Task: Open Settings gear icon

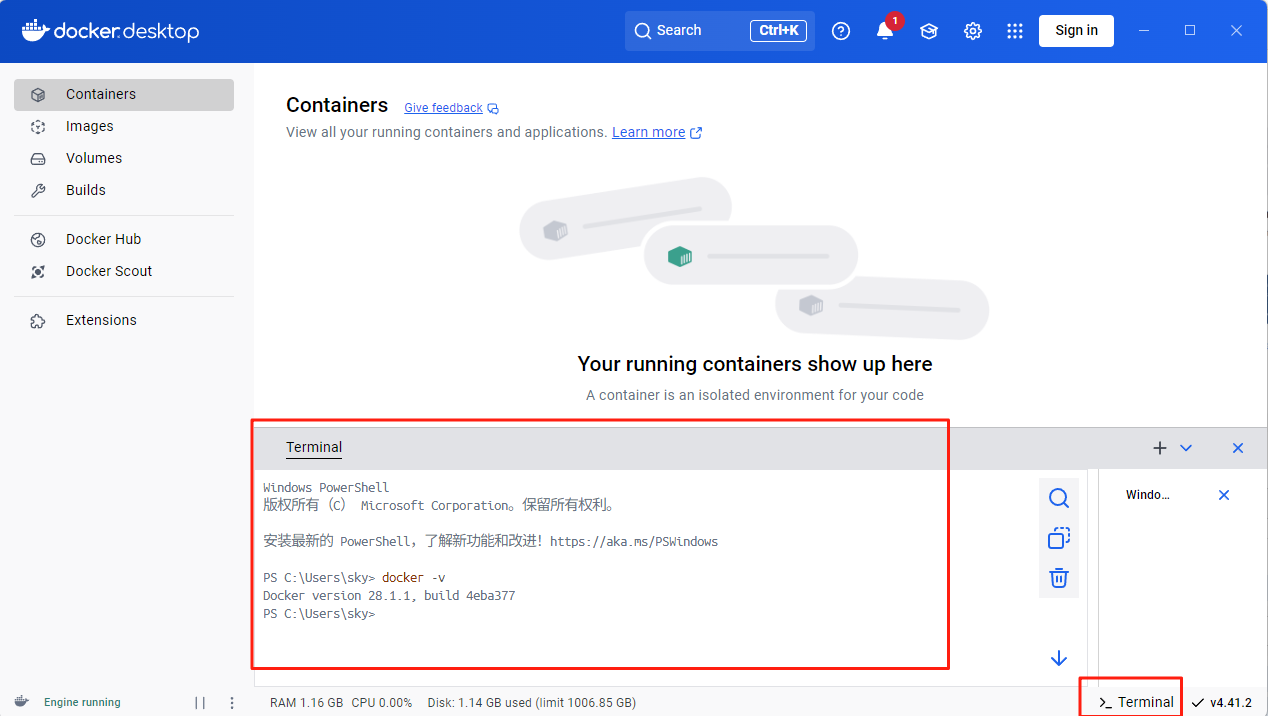Action: (973, 31)
